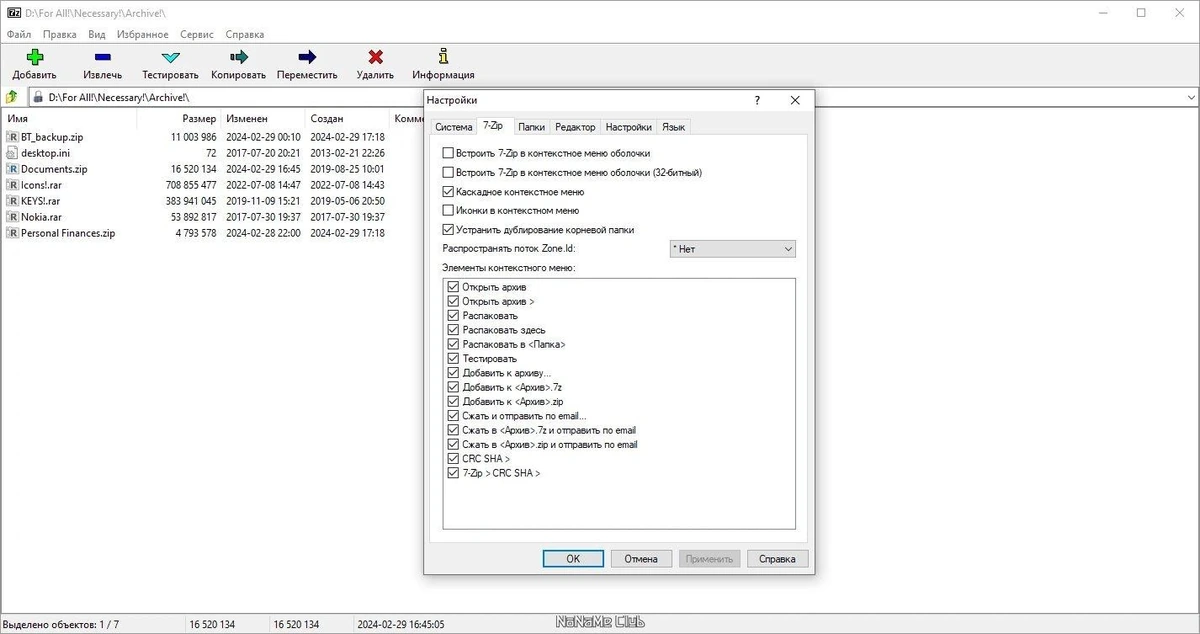Screen dimensions: 1200x634
Task: Uncheck Распаковать в <Папка> checkbox
Action: click(x=453, y=344)
